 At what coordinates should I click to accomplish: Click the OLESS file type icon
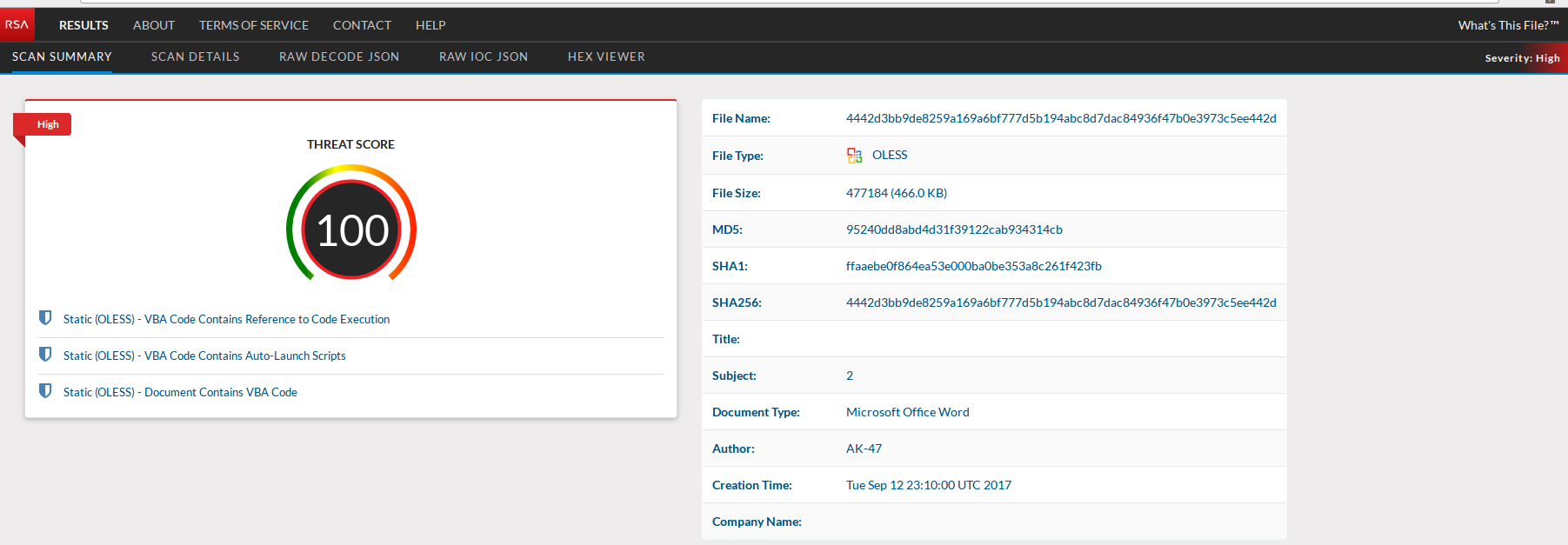(x=854, y=156)
